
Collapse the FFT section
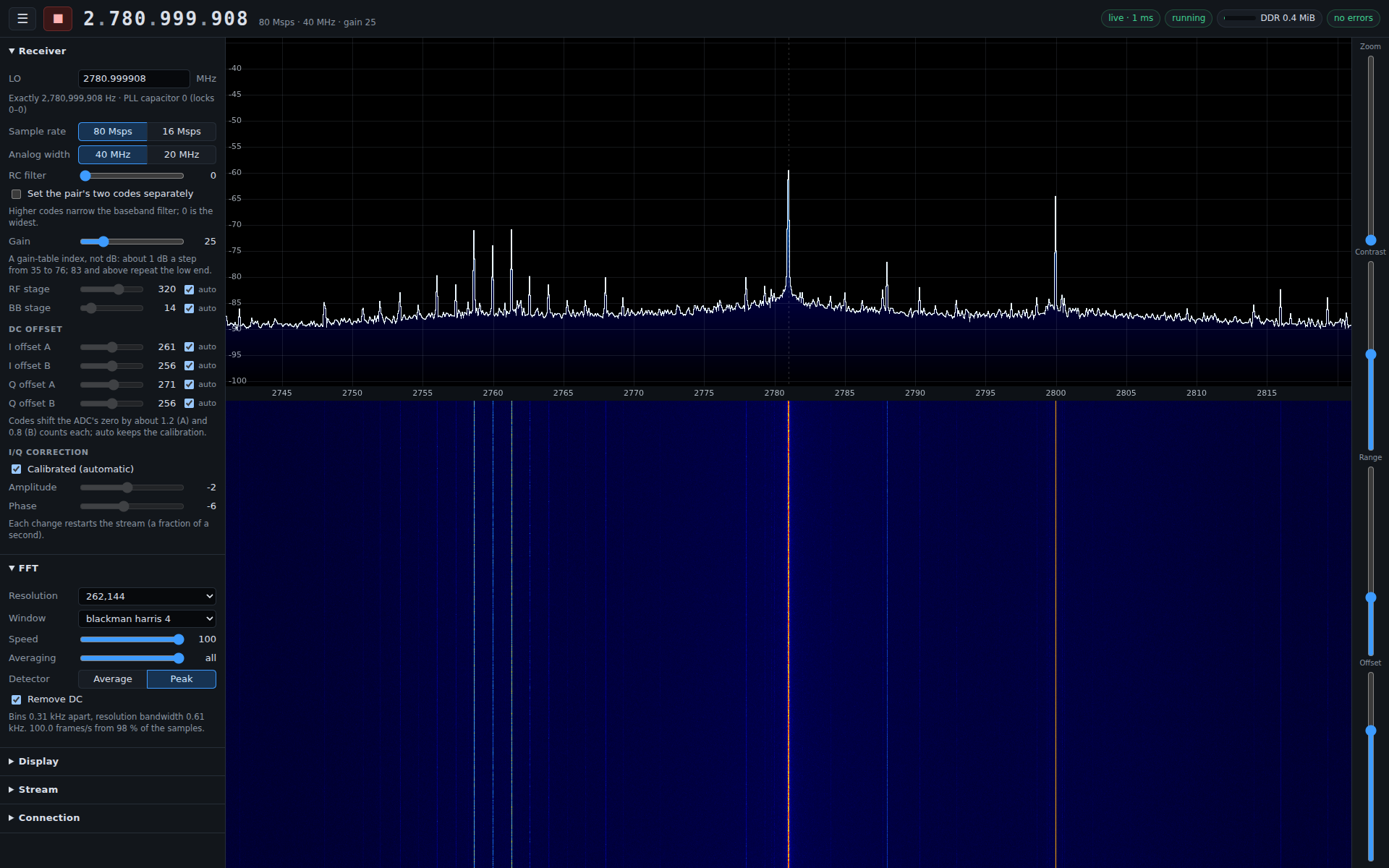[x=24, y=569]
